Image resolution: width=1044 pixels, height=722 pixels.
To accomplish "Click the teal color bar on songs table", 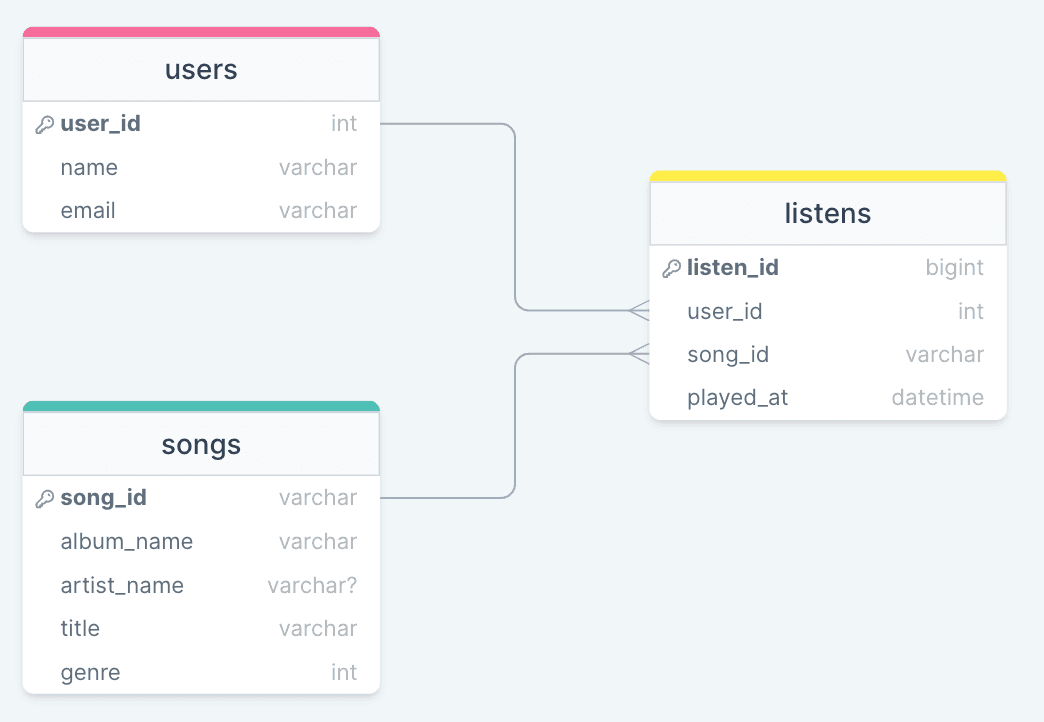I will coord(201,406).
